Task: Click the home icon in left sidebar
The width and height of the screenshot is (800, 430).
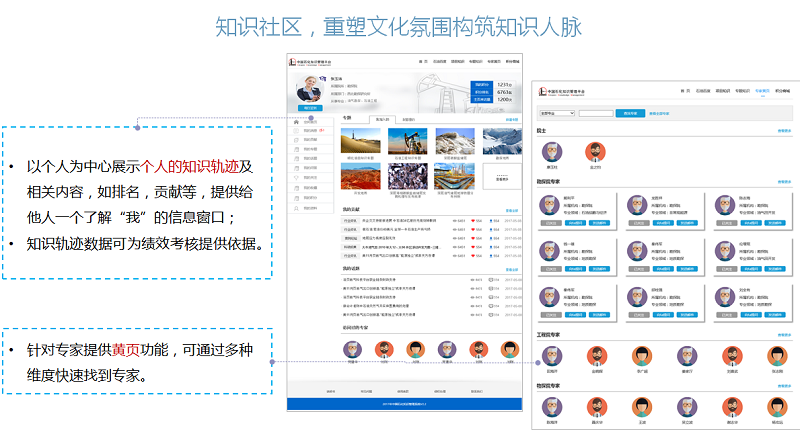Action: pyautogui.click(x=297, y=119)
